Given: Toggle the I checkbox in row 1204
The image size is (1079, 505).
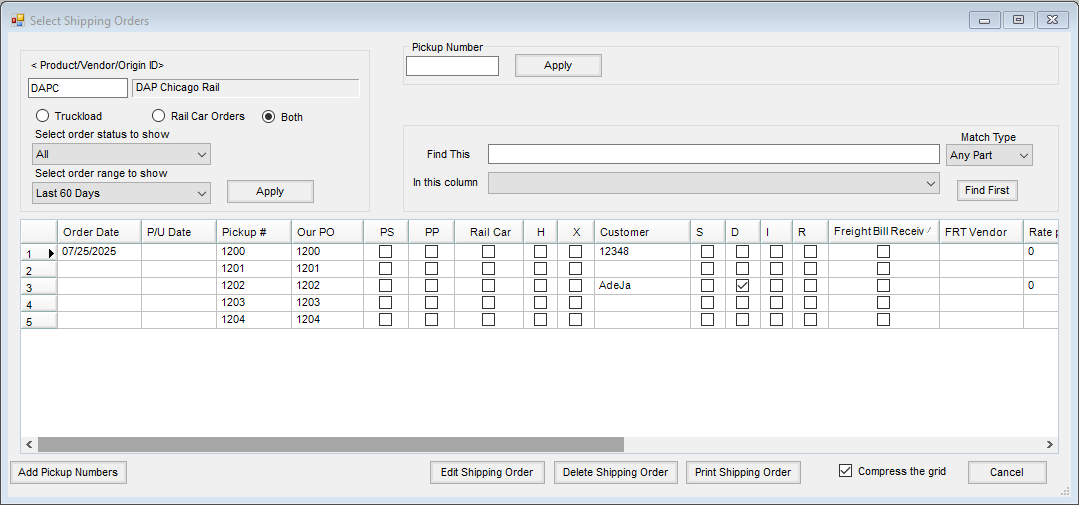Looking at the screenshot, I should click(x=776, y=319).
